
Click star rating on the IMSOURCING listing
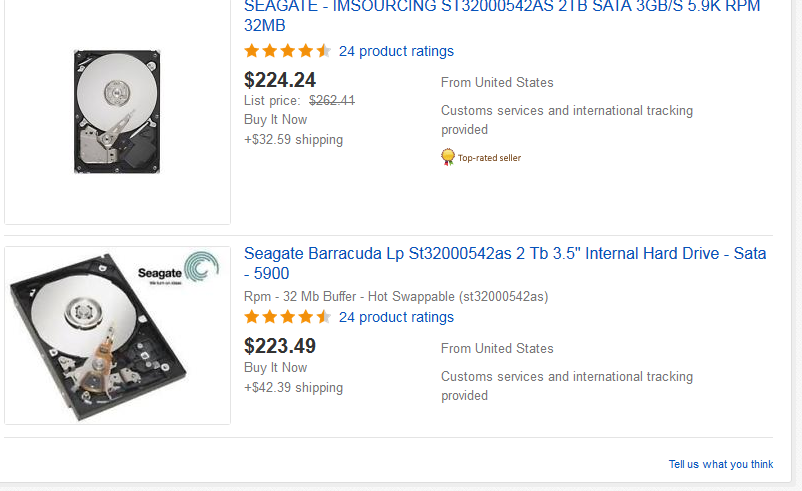[287, 51]
